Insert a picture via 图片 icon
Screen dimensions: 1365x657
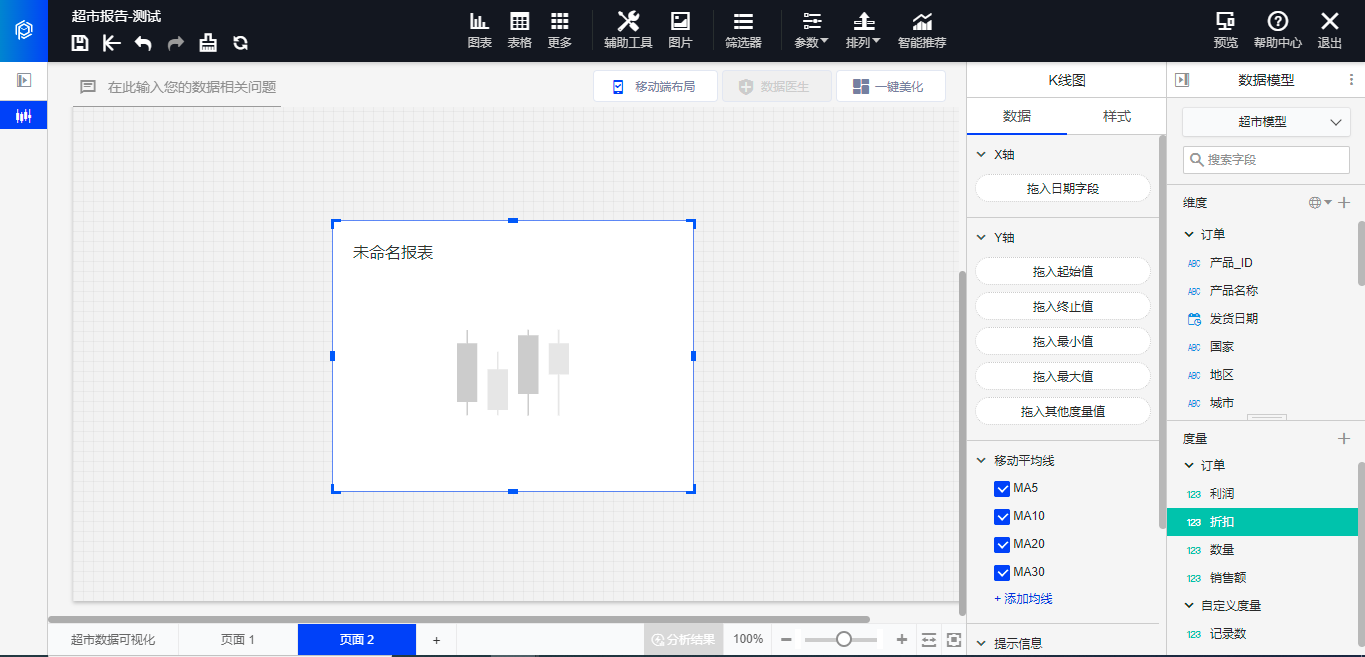tap(680, 30)
